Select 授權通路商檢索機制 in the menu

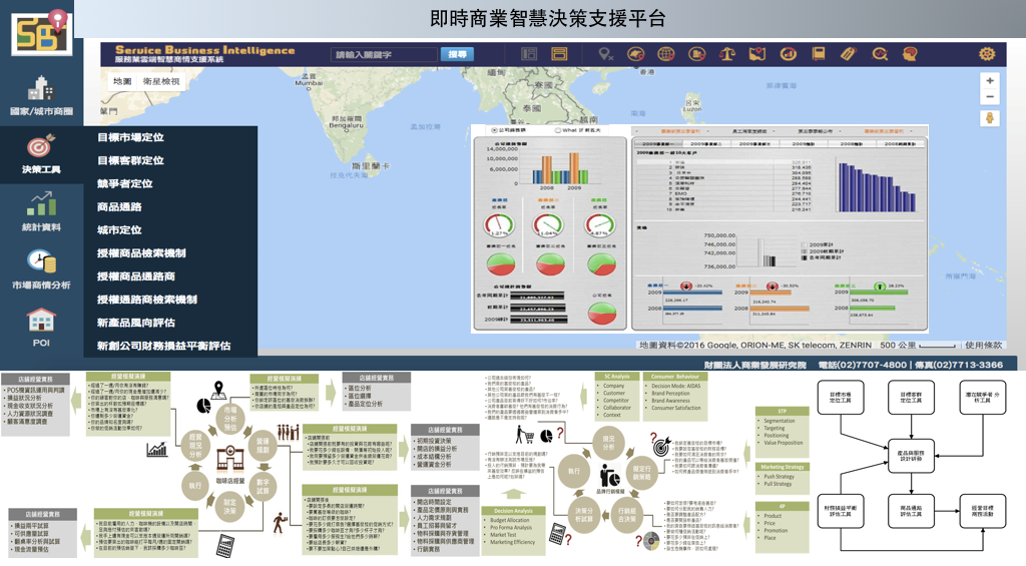(x=147, y=300)
